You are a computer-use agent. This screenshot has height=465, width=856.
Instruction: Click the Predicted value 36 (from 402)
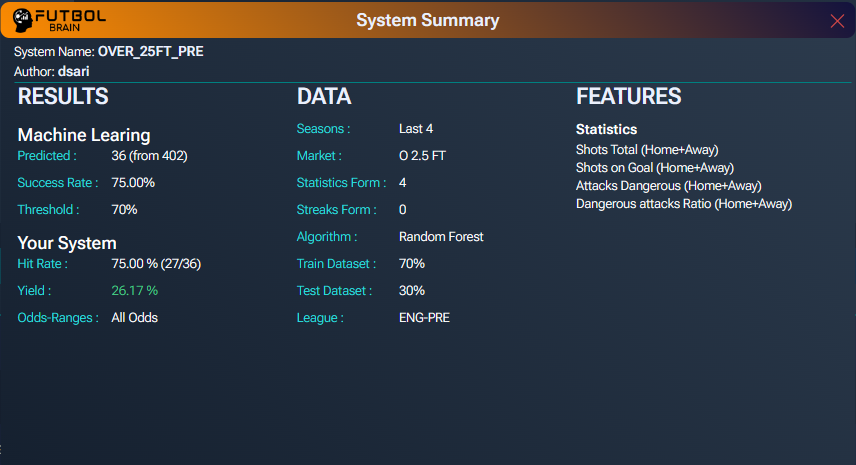(149, 156)
